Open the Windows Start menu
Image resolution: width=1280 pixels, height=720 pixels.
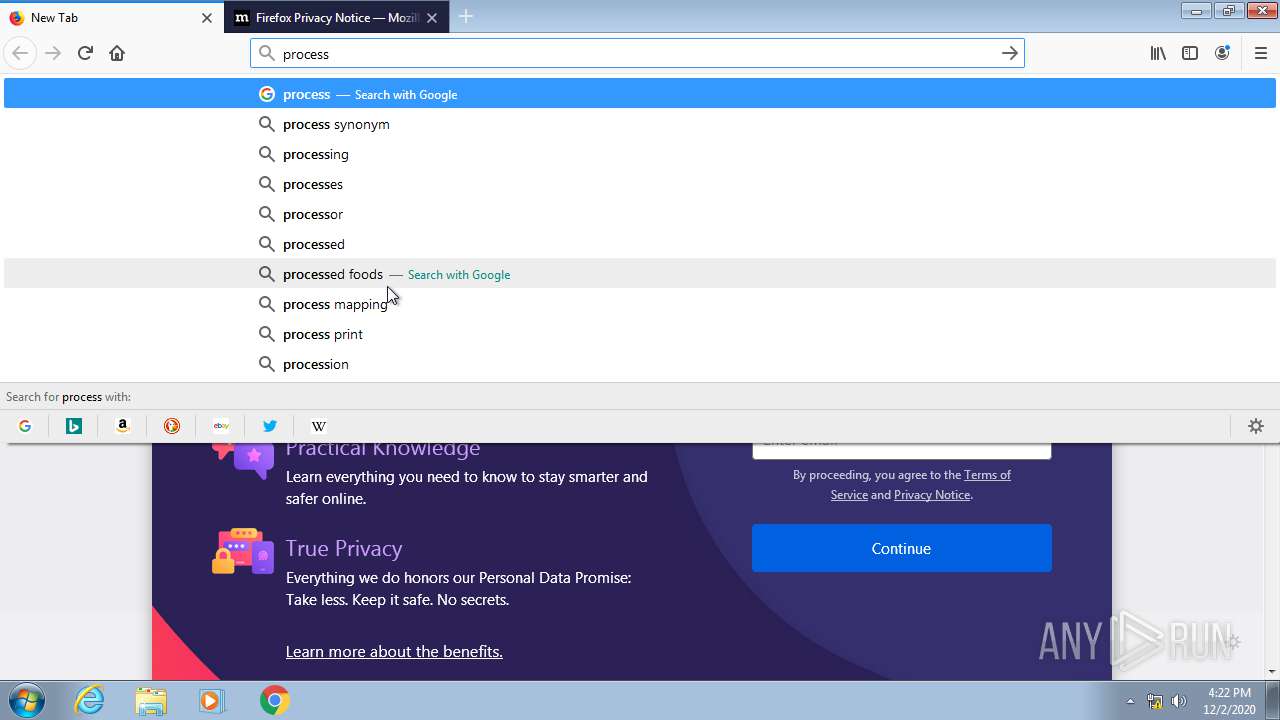(x=26, y=700)
